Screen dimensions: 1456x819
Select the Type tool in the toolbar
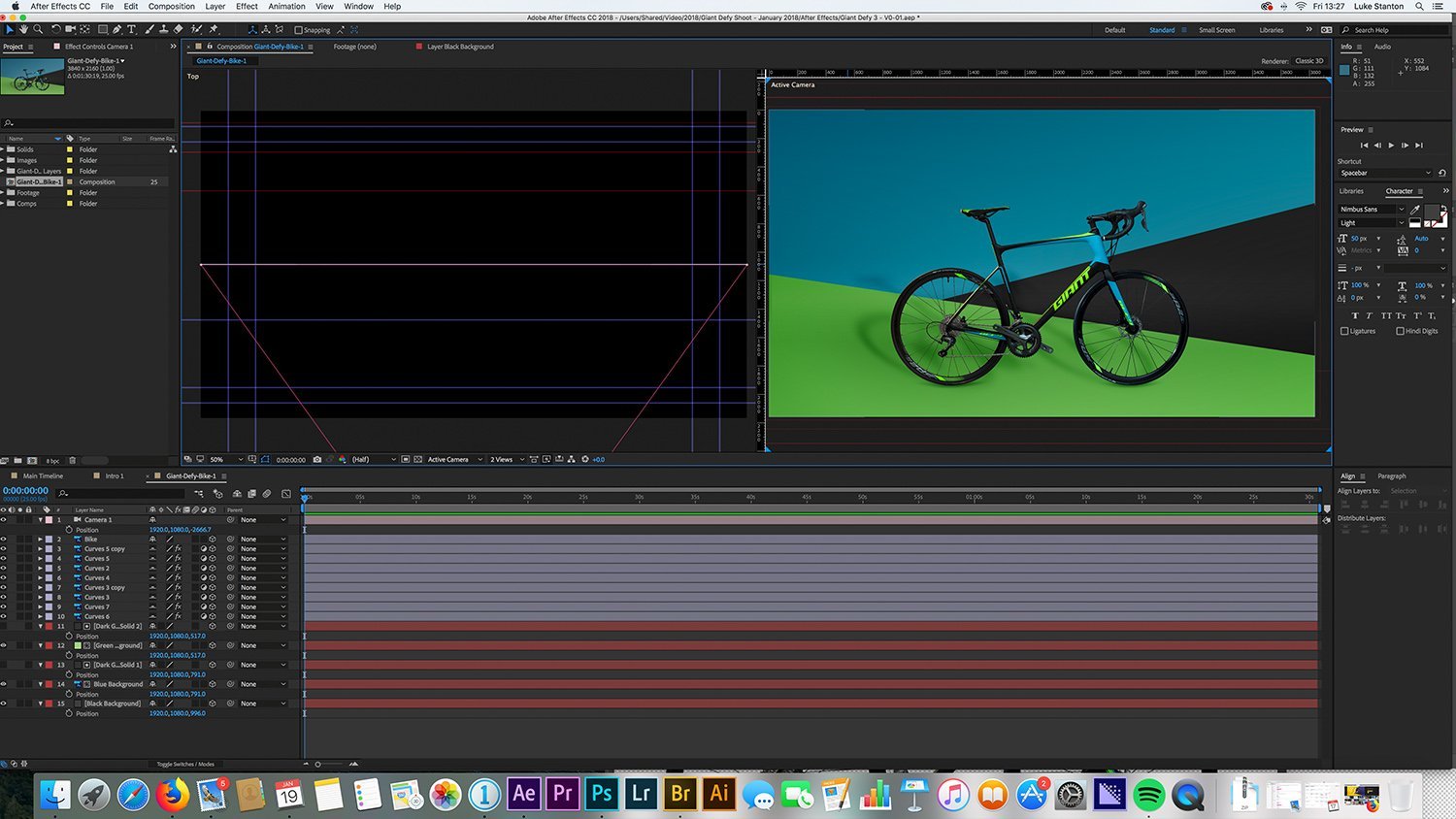(x=131, y=29)
